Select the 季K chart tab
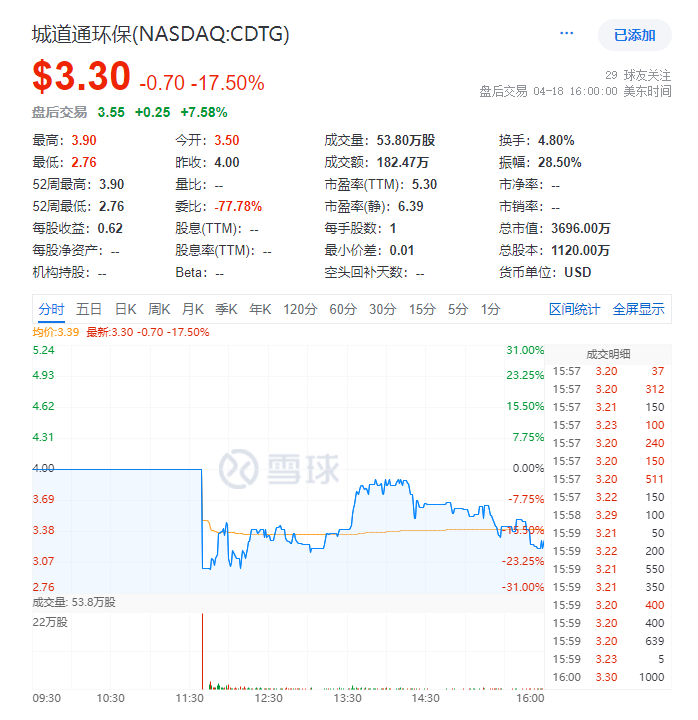698x720 pixels. [x=226, y=309]
